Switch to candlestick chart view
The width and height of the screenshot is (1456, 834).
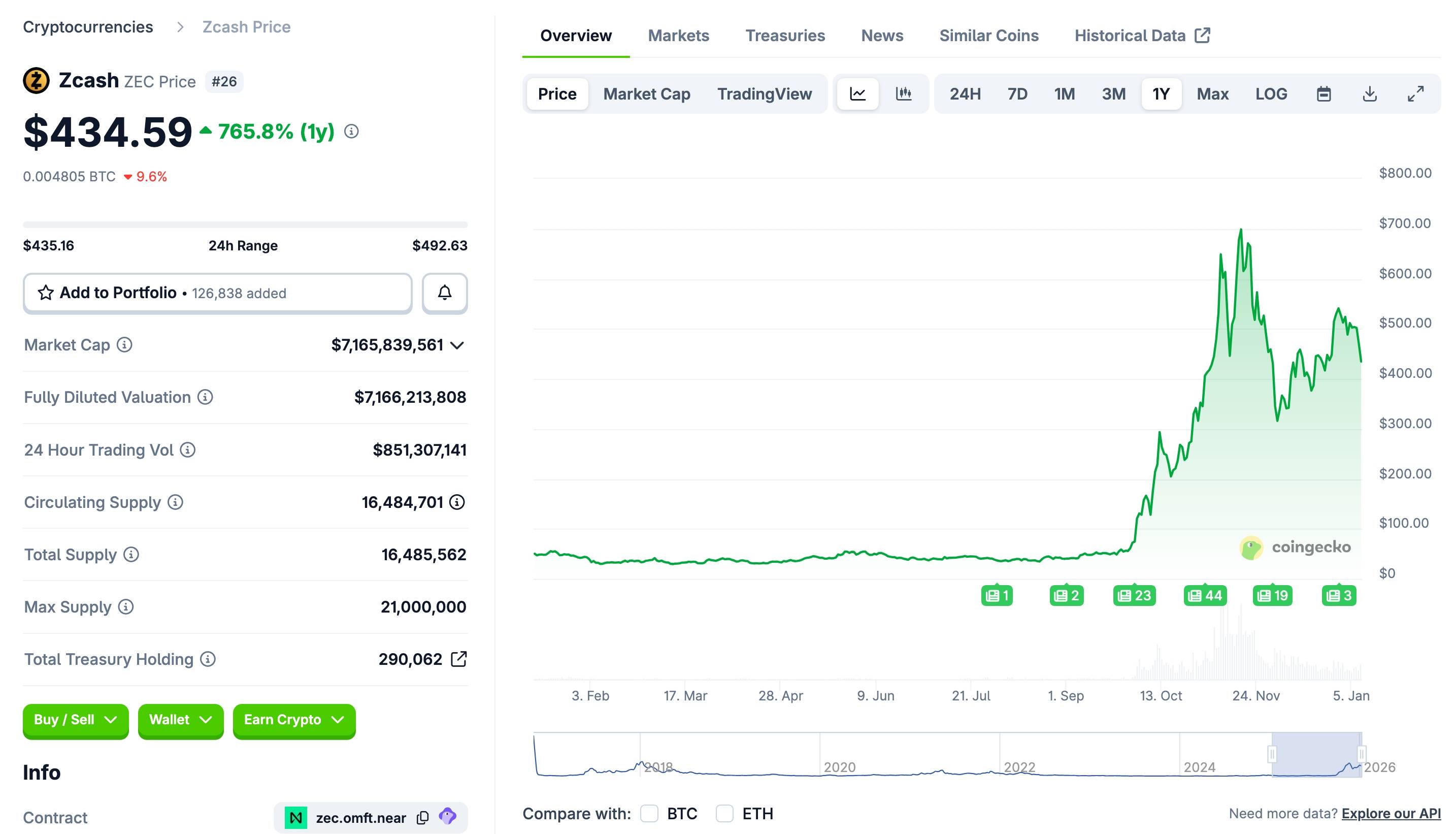click(x=903, y=93)
